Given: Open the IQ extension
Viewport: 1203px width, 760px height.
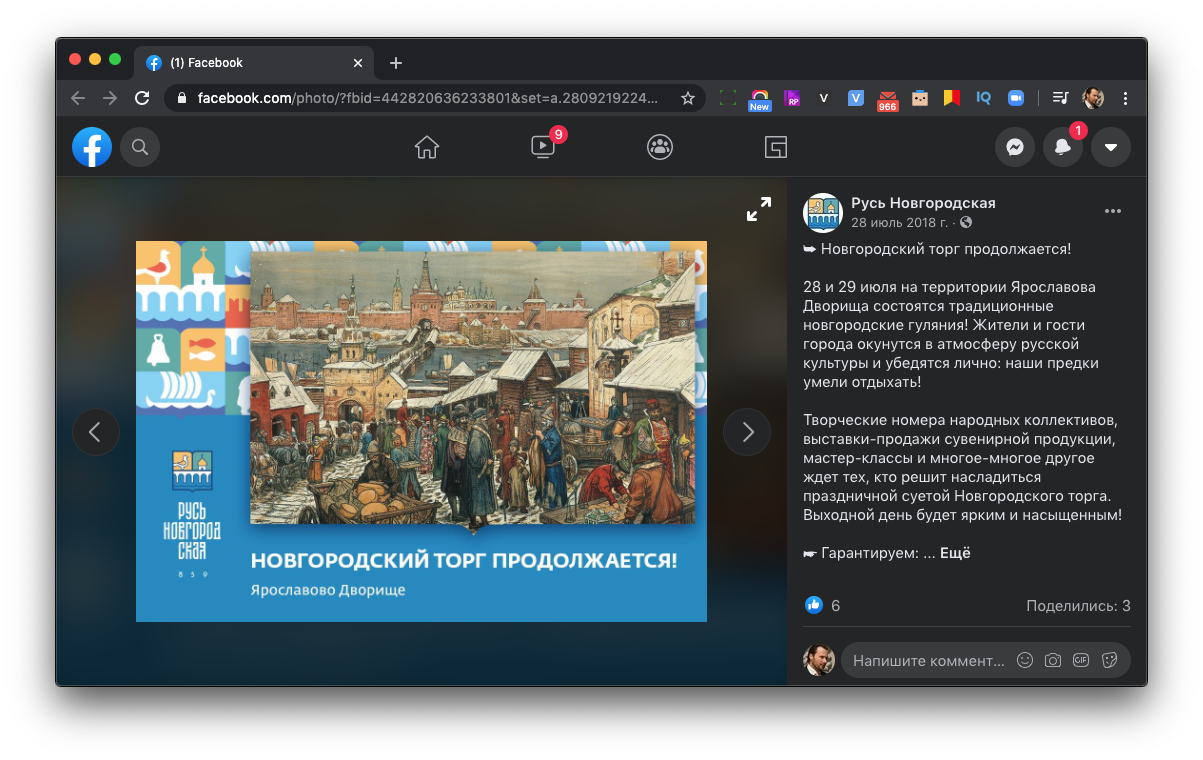Looking at the screenshot, I should (x=984, y=98).
